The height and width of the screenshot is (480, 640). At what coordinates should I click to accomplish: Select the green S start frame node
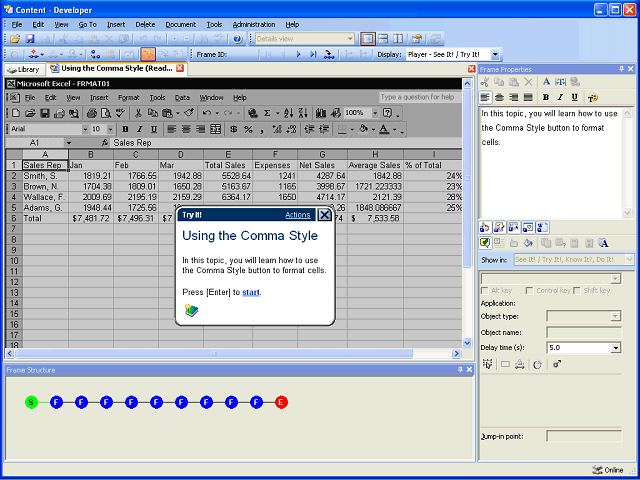[x=31, y=402]
